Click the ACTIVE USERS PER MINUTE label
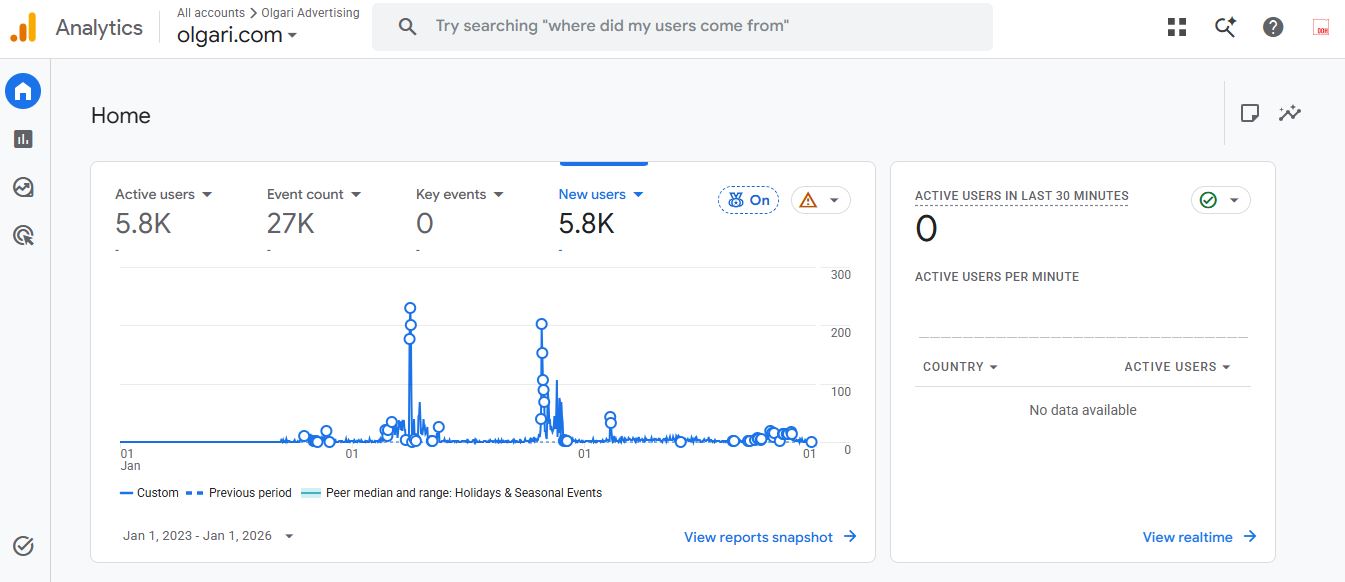This screenshot has height=582, width=1345. click(x=997, y=277)
